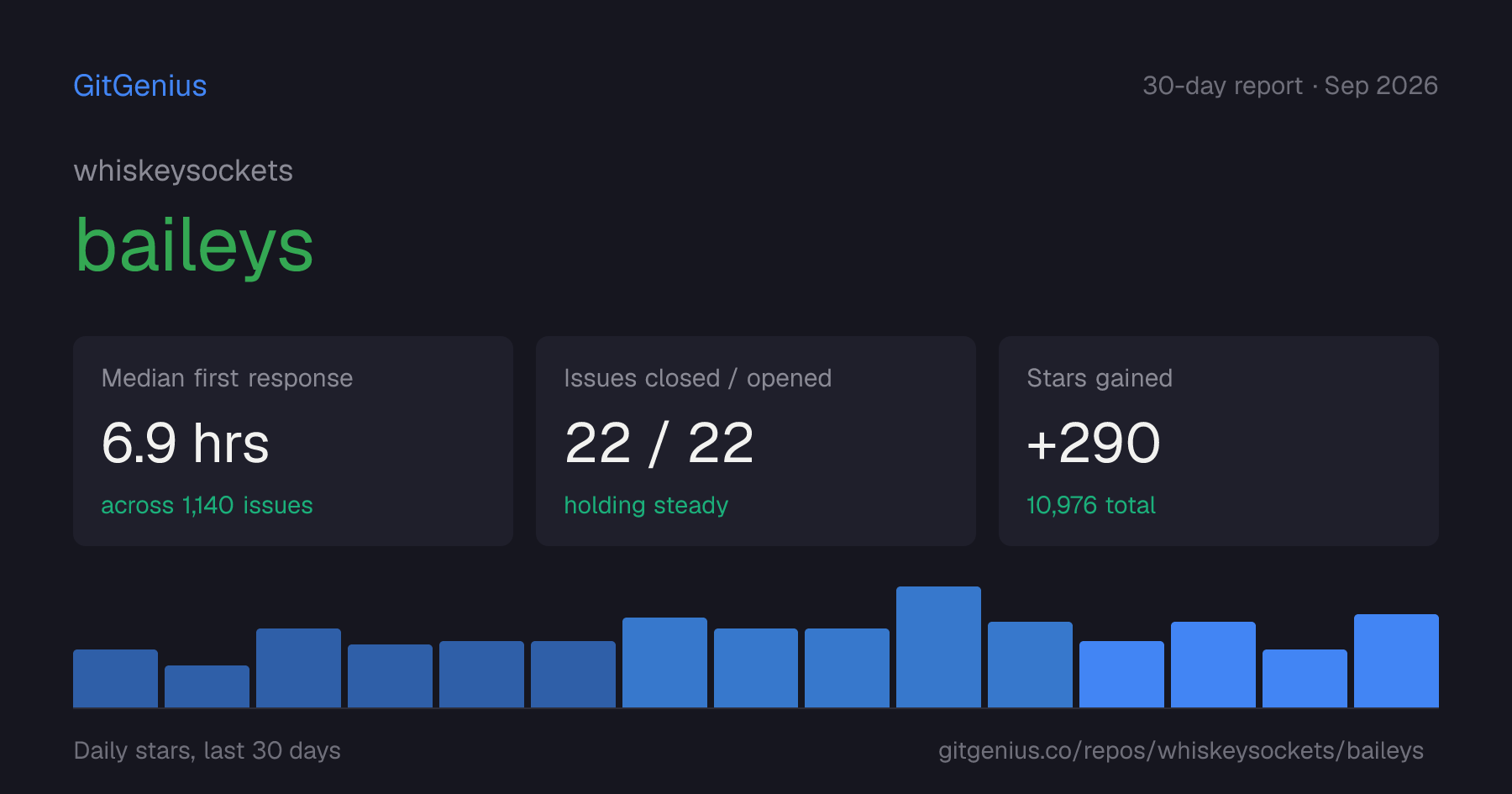Select the first bar of the daily stars chart
The image size is (1512, 794).
pos(115,678)
